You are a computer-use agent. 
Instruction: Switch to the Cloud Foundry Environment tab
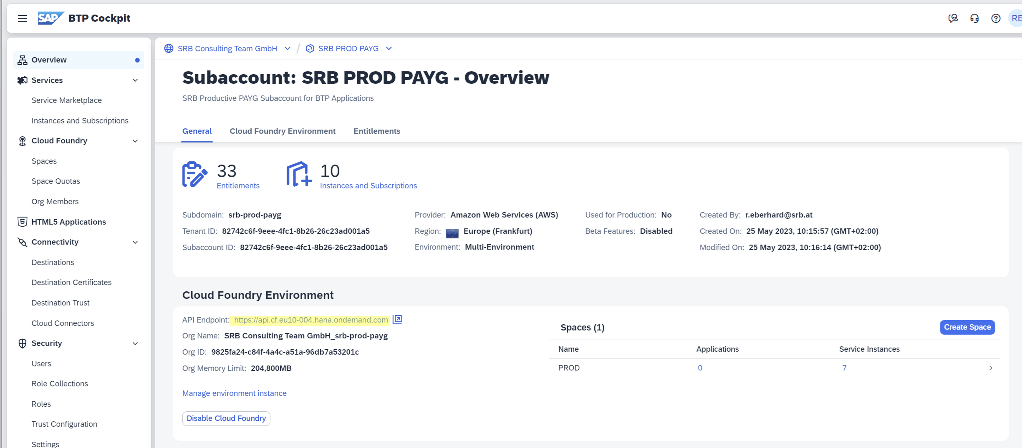(x=268, y=131)
